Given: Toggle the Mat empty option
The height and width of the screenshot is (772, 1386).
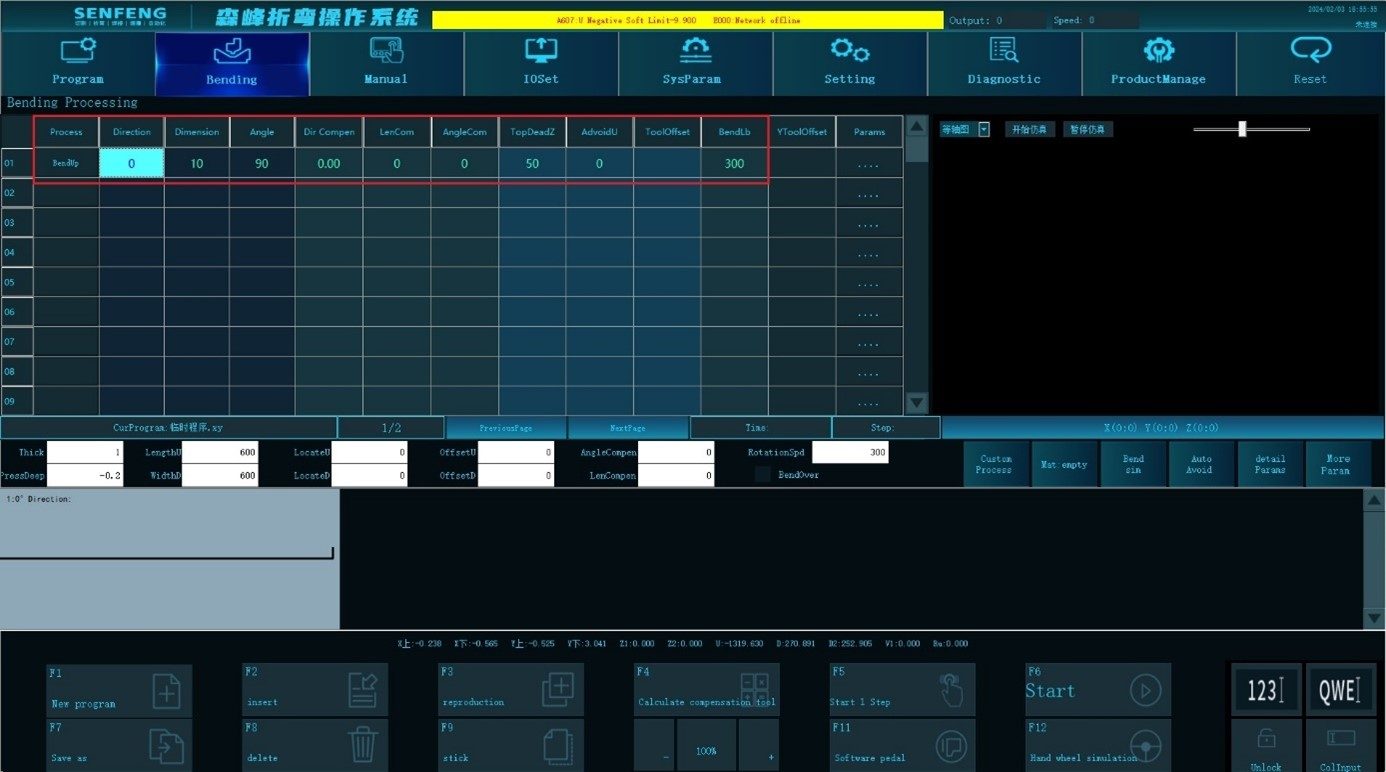Looking at the screenshot, I should pos(1063,464).
